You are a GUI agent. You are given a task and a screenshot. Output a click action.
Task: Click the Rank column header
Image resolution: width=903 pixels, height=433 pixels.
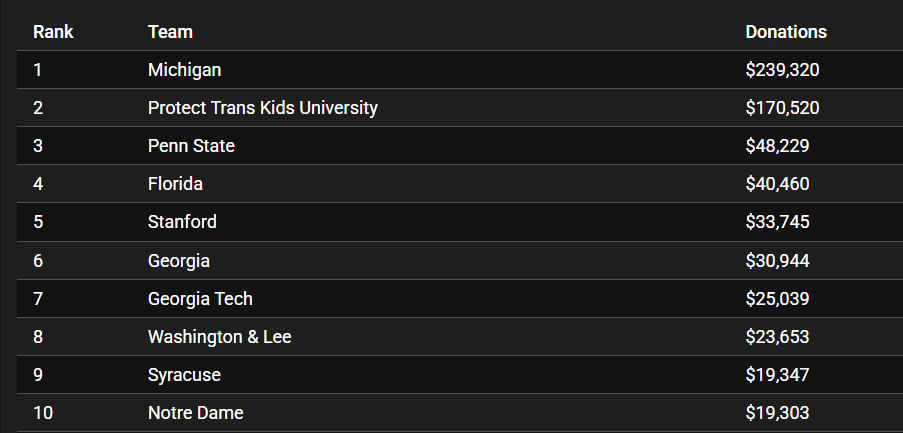[x=53, y=32]
